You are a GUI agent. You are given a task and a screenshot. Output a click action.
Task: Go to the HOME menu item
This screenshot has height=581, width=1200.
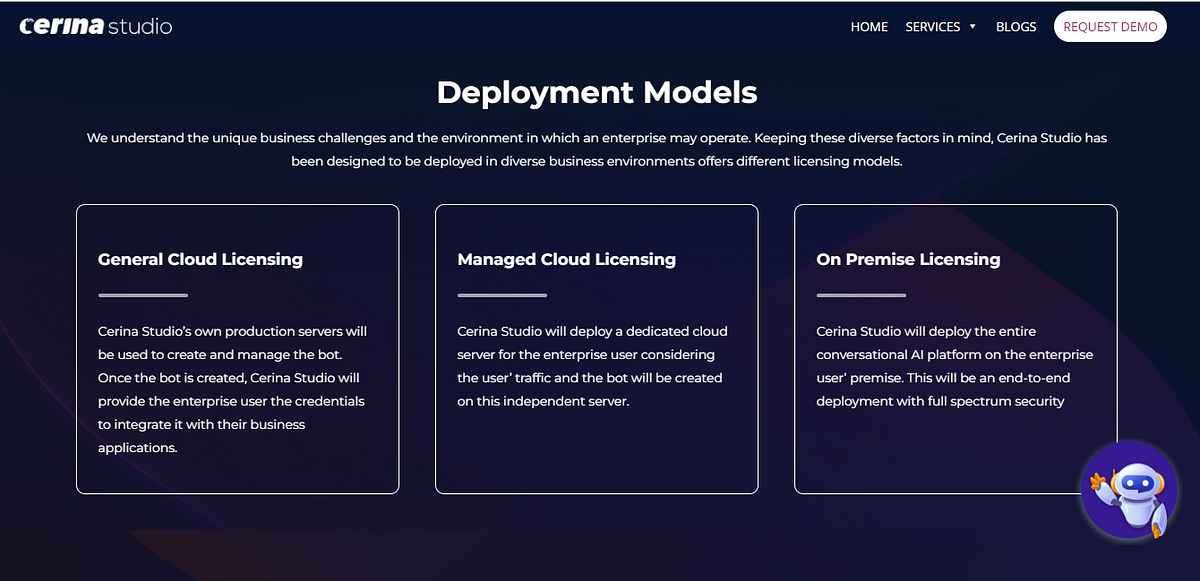click(869, 27)
